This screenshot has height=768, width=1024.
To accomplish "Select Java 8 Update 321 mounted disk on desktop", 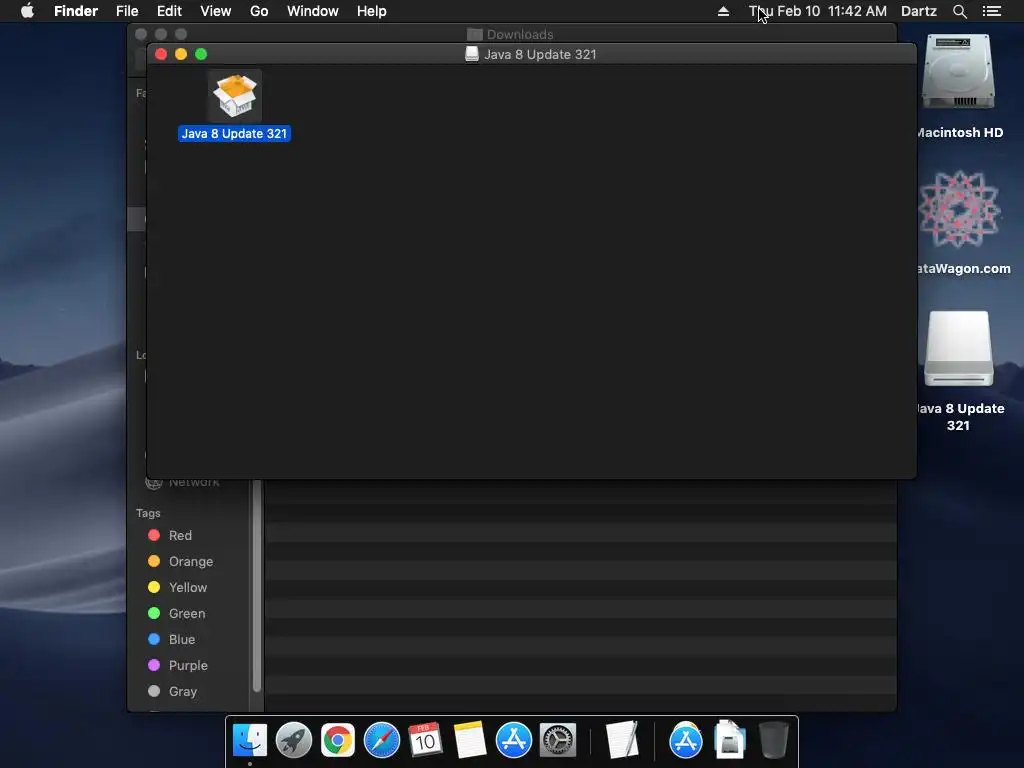I will coord(958,348).
